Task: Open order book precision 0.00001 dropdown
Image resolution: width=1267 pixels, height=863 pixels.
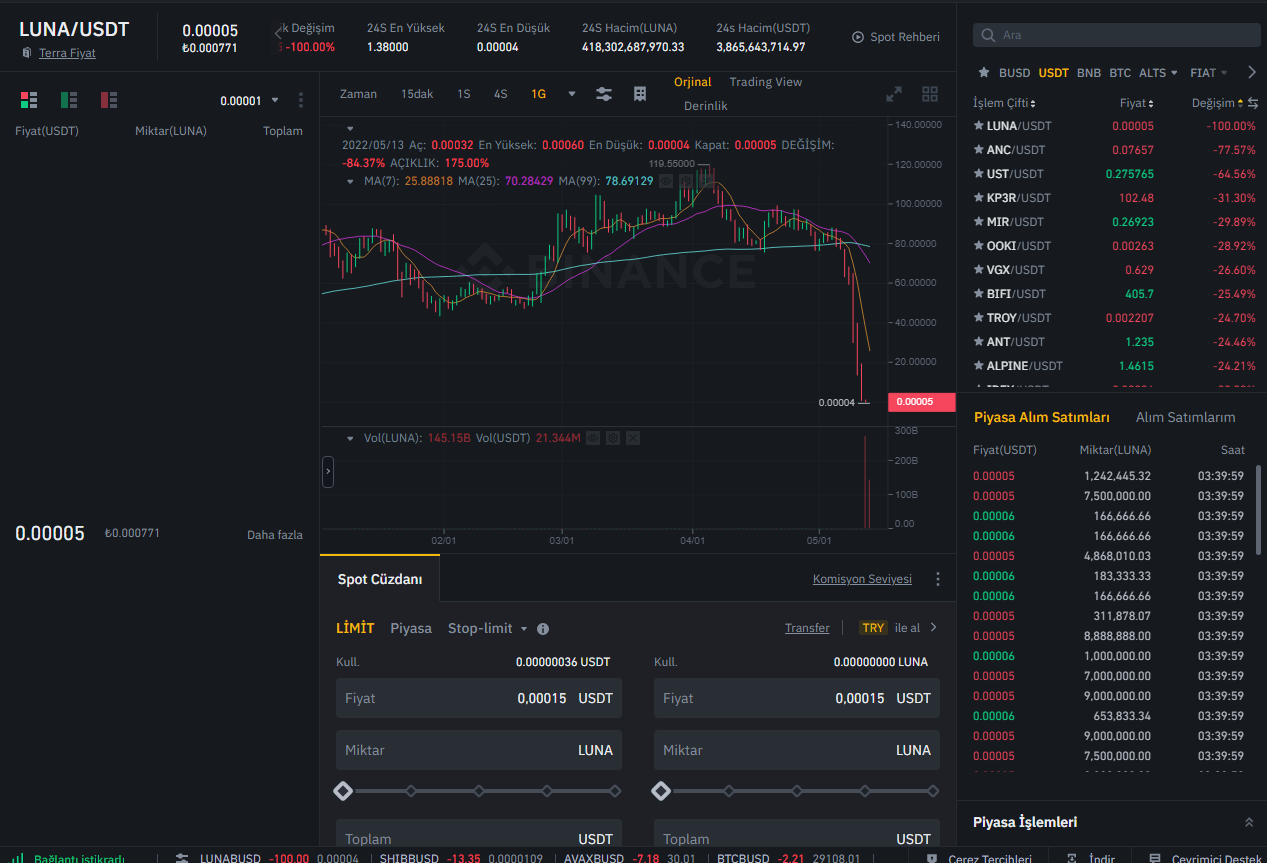Action: click(249, 101)
